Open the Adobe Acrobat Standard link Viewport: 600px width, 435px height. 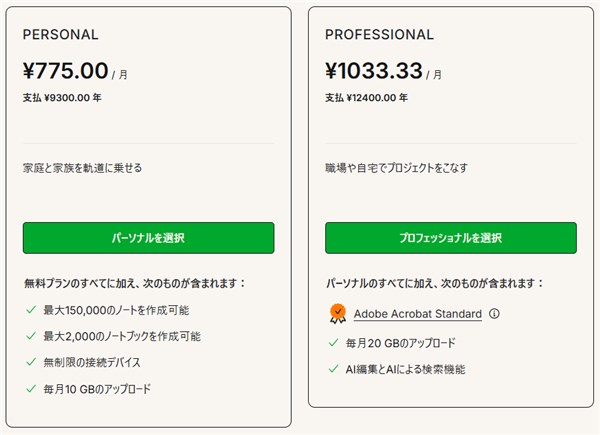[x=417, y=314]
